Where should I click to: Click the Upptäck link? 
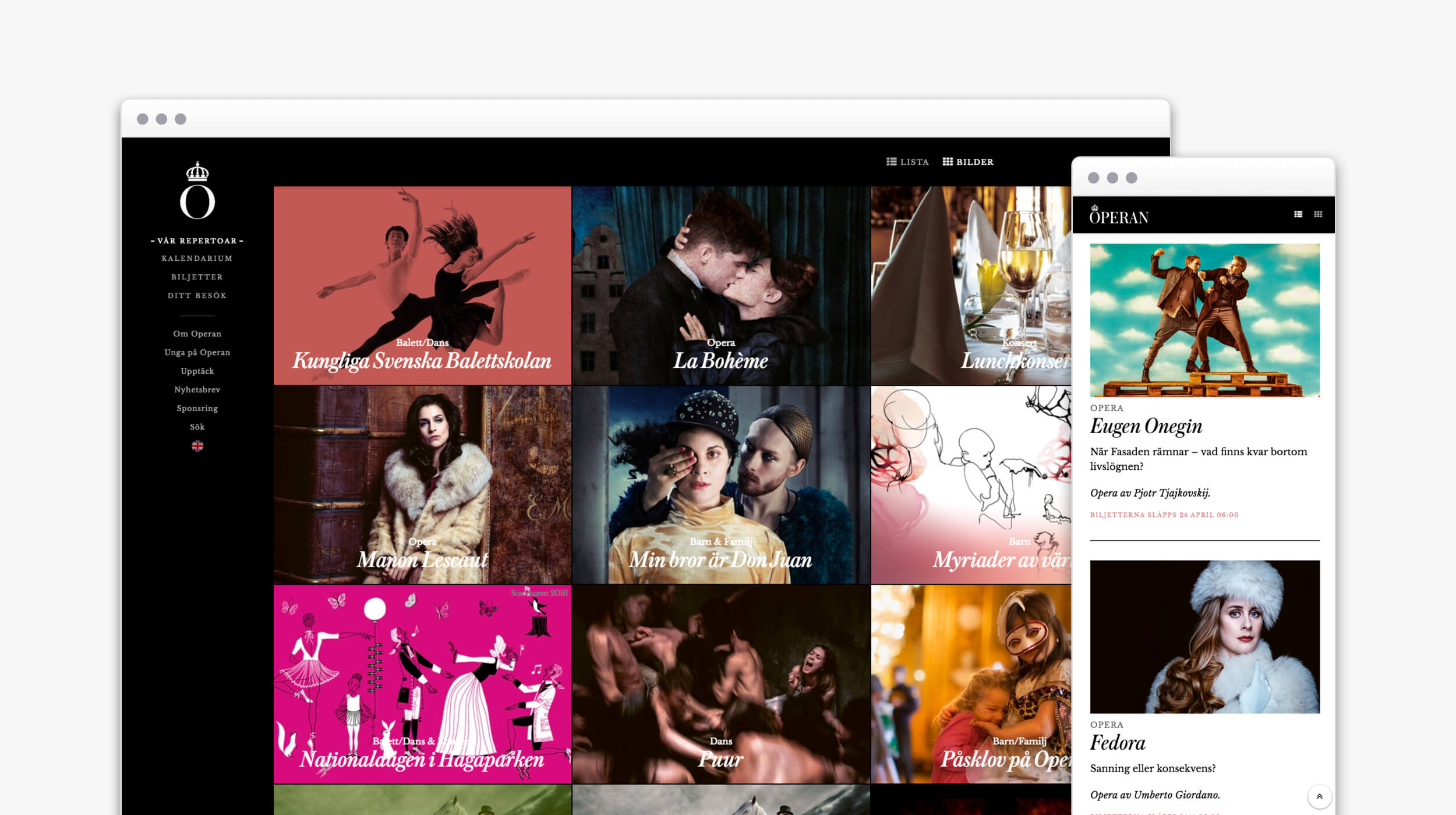click(x=197, y=371)
